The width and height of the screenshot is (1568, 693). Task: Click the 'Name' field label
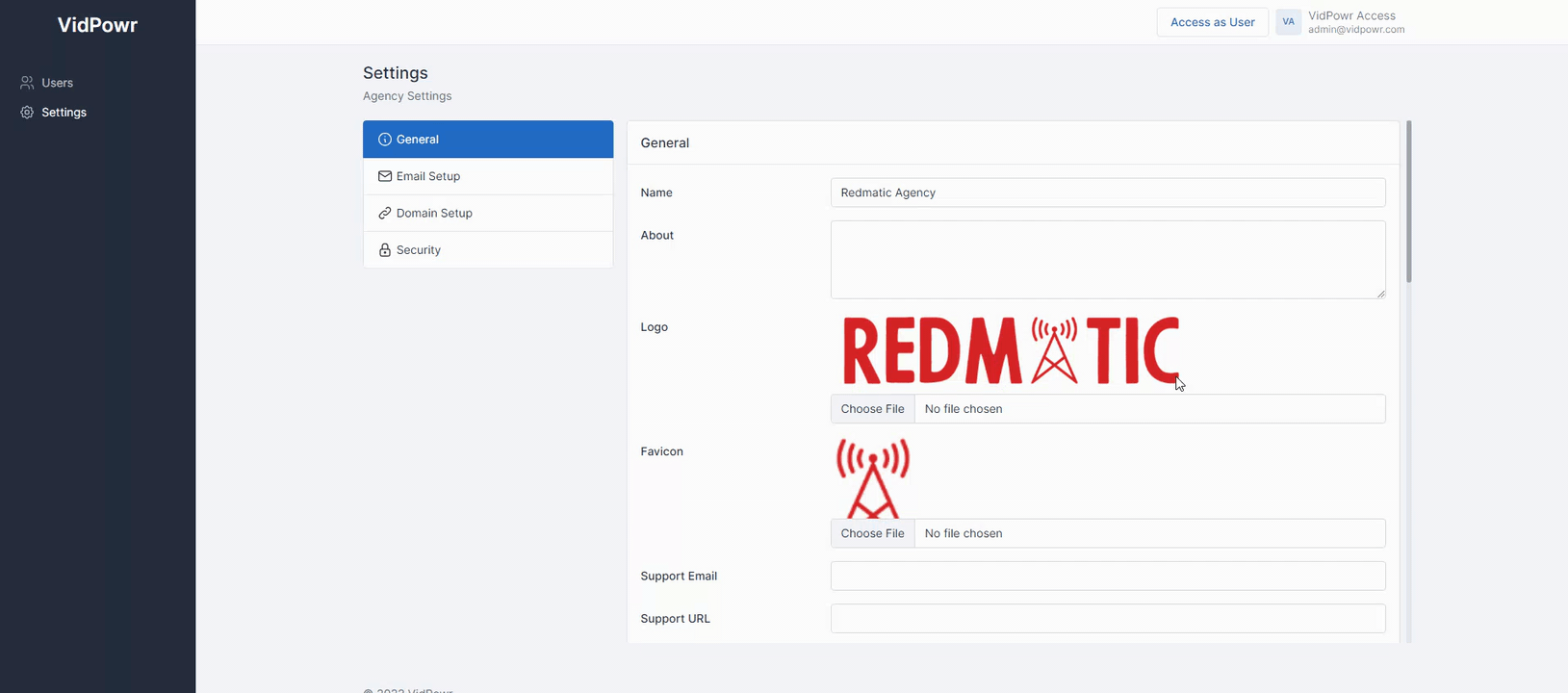tap(656, 192)
